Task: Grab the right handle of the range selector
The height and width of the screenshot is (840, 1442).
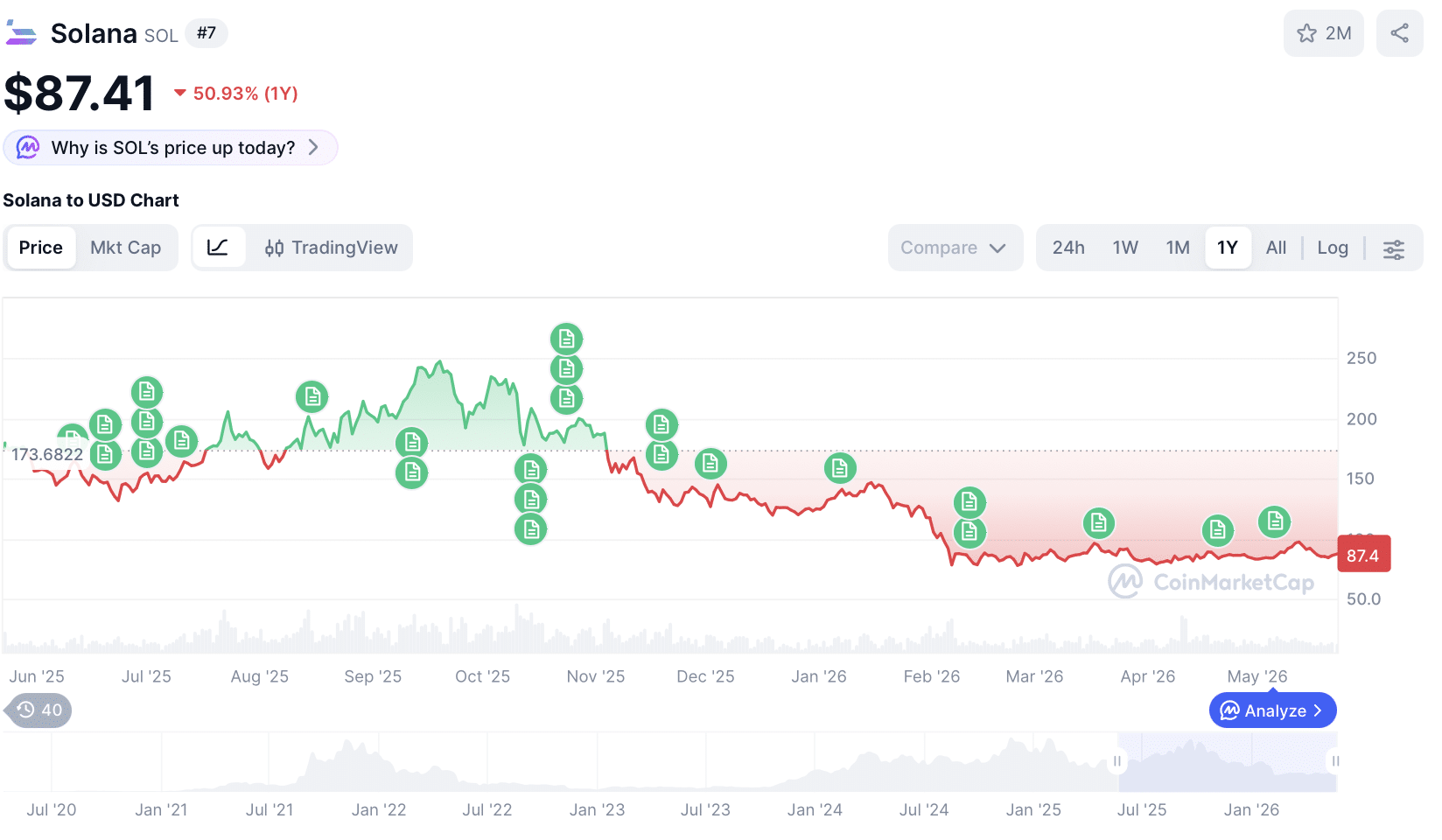Action: click(x=1335, y=761)
